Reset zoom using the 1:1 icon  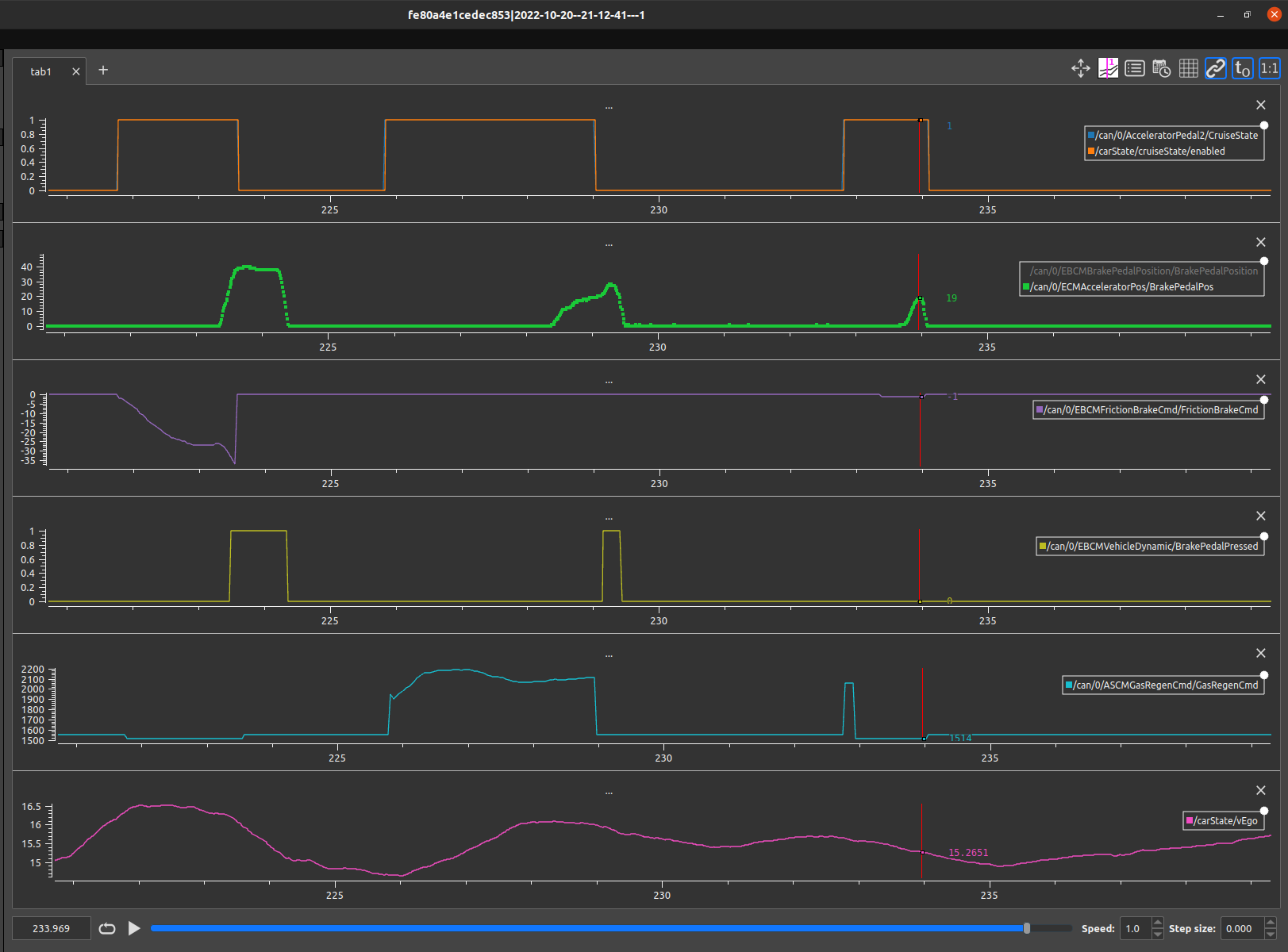(x=1267, y=68)
